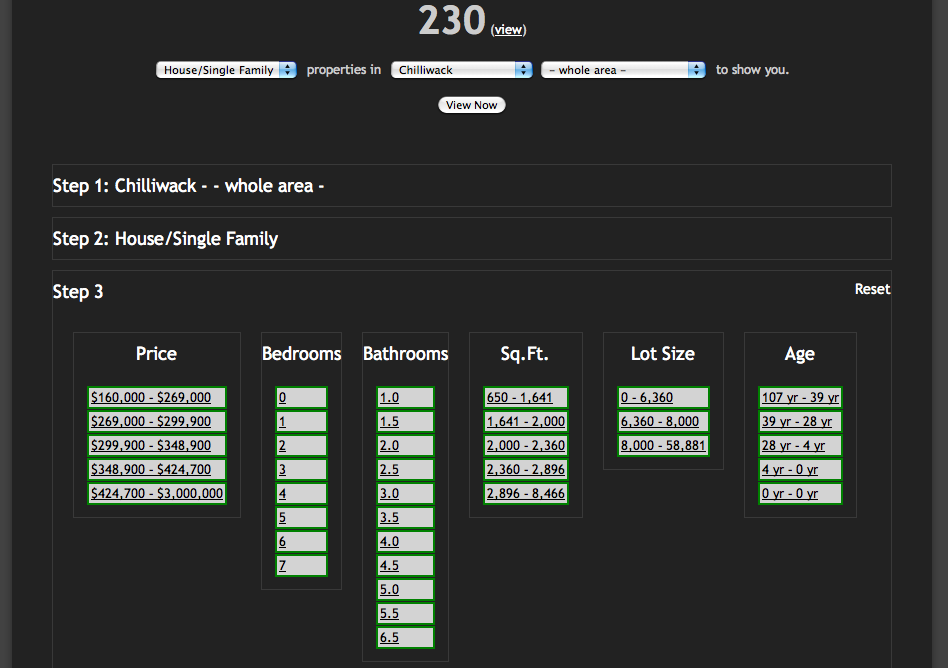This screenshot has height=668, width=948.
Task: Click the Age column heading
Action: pyautogui.click(x=800, y=354)
